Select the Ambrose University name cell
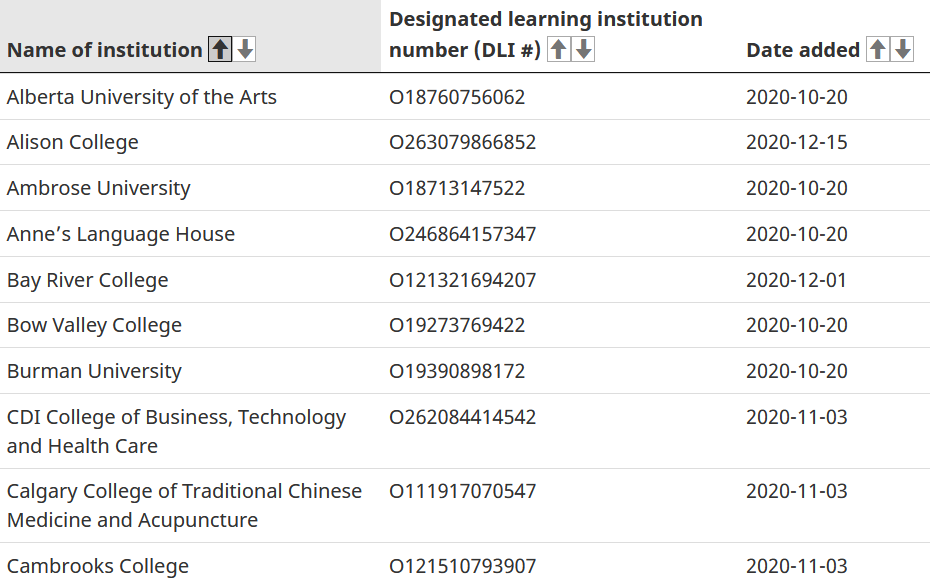 pos(98,188)
